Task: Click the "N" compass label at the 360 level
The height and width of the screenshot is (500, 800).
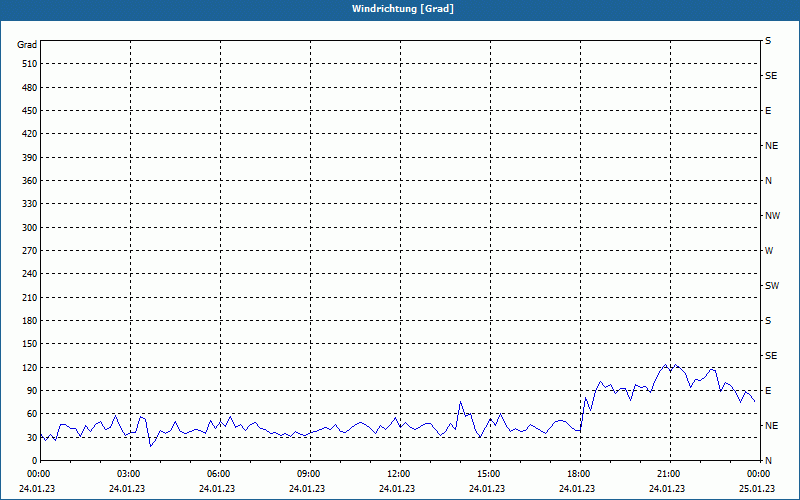Action: coord(768,181)
